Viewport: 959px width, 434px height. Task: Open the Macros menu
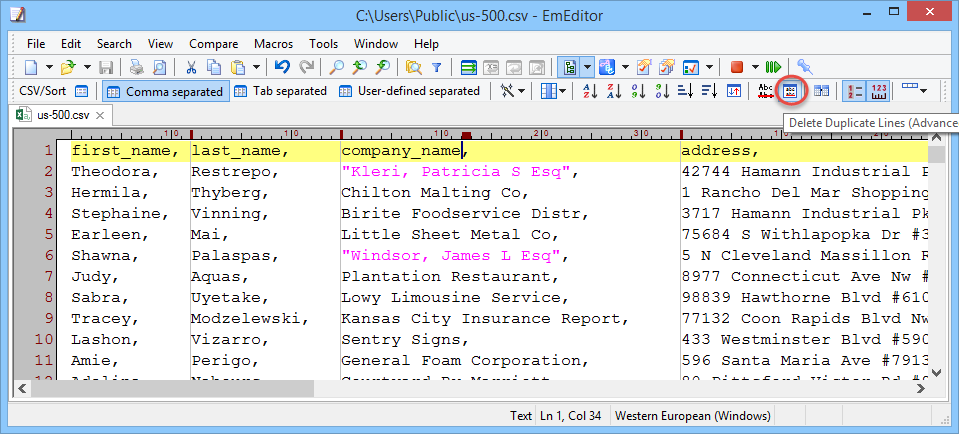[273, 44]
